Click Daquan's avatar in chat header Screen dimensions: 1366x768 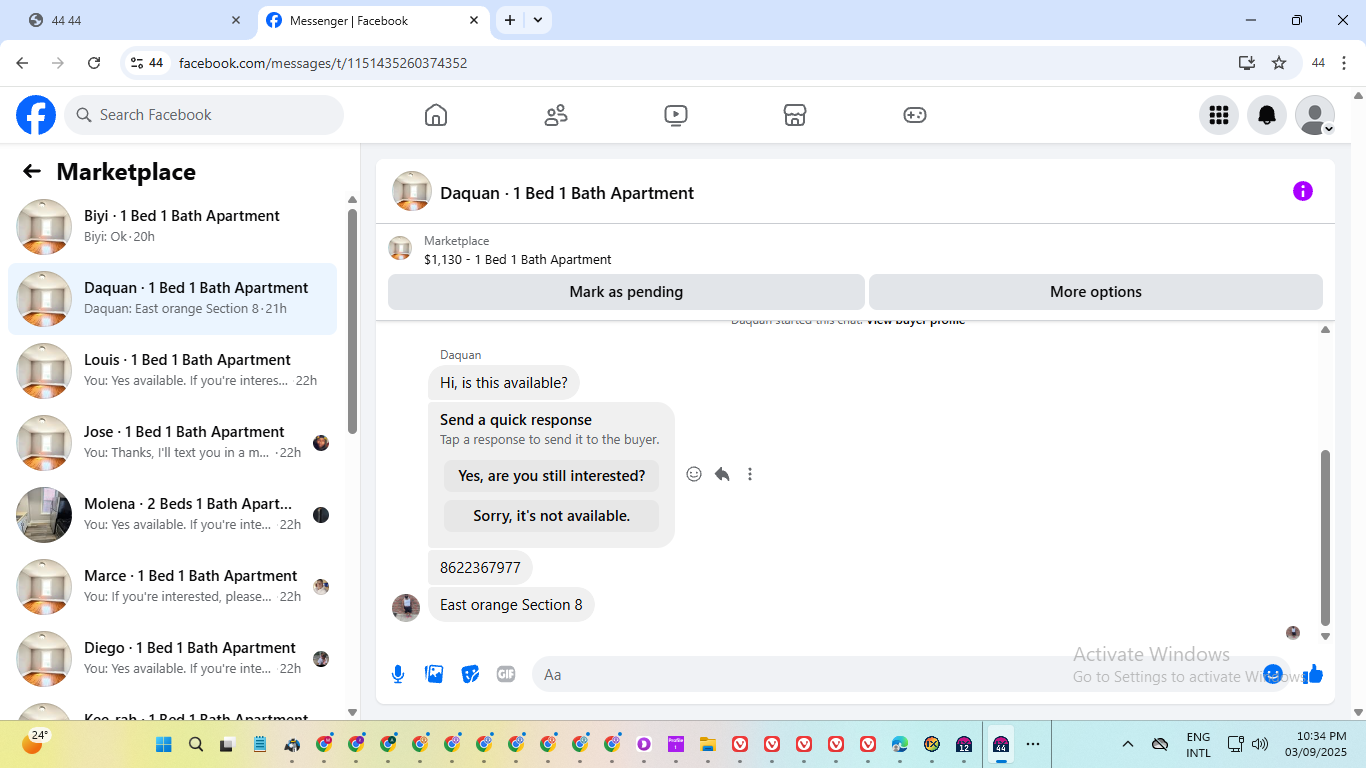coord(412,191)
